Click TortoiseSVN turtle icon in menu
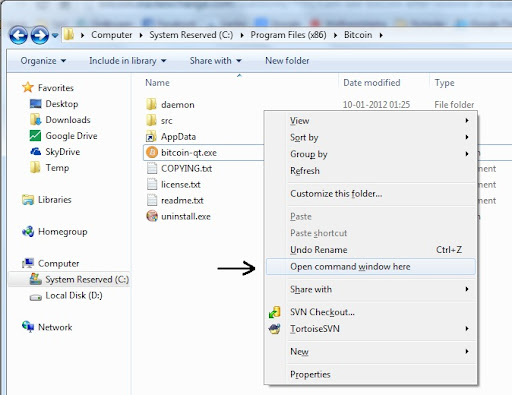Screen dimensions: 512x395 click(275, 329)
